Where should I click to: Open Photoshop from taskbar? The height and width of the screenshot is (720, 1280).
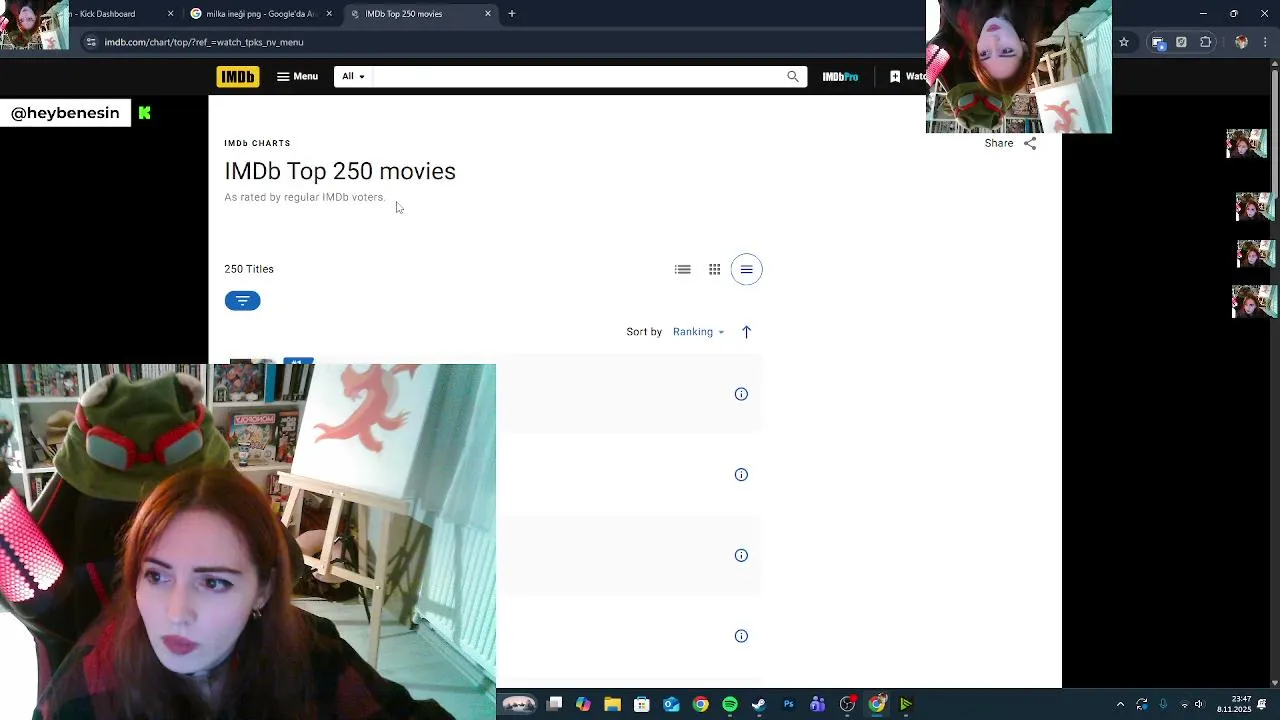[788, 704]
